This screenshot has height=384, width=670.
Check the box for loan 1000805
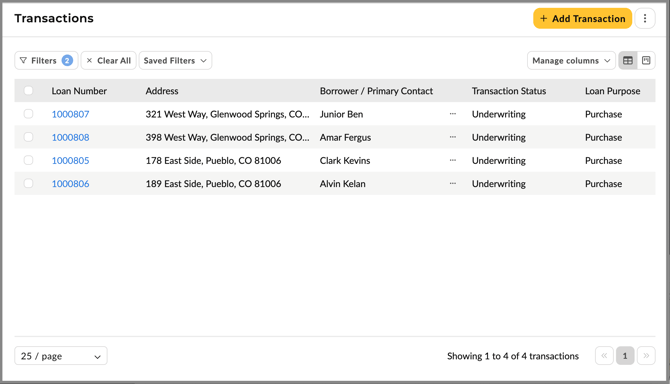(x=28, y=160)
